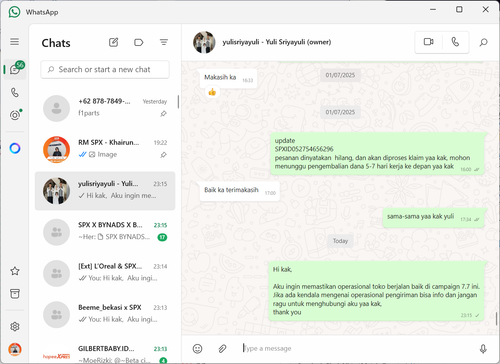Open the Settings gear in the sidebar
The width and height of the screenshot is (500, 364).
point(15,327)
